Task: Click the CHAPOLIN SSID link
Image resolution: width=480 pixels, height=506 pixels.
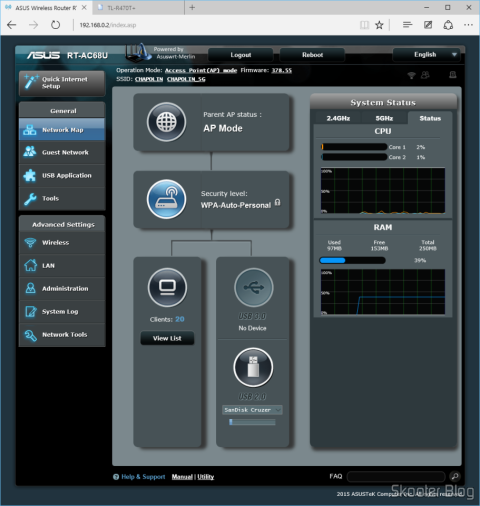Action: point(149,79)
